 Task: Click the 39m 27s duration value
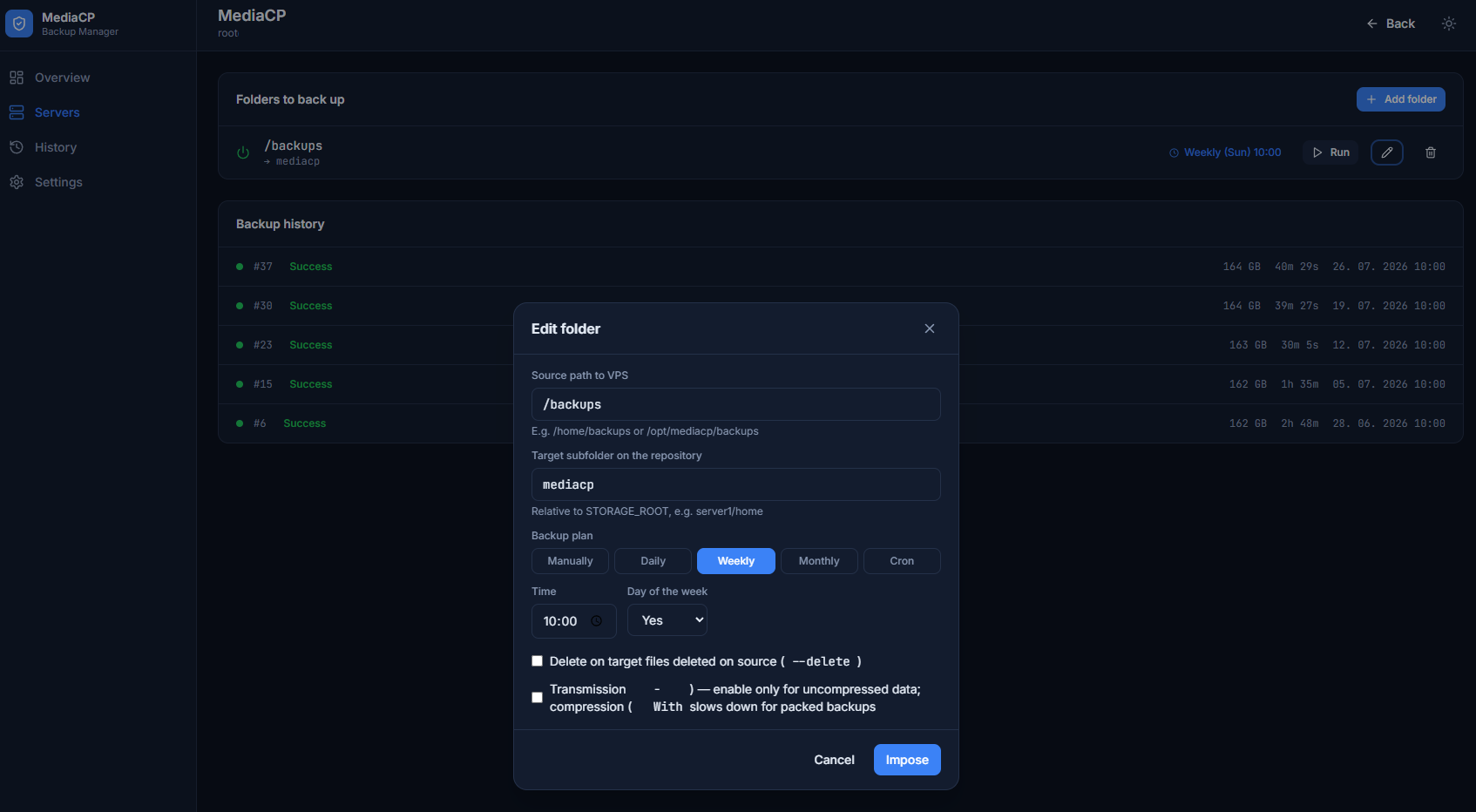(1297, 306)
